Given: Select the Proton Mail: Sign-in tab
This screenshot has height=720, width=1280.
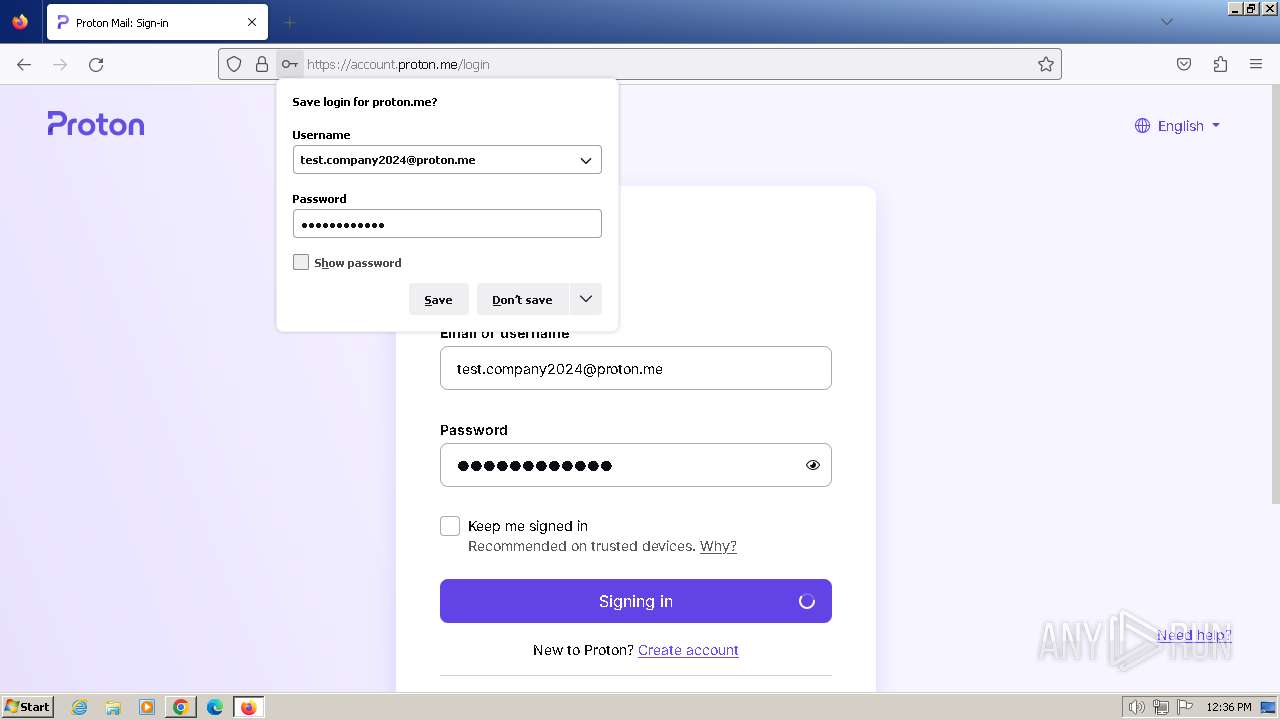Looking at the screenshot, I should (x=157, y=22).
